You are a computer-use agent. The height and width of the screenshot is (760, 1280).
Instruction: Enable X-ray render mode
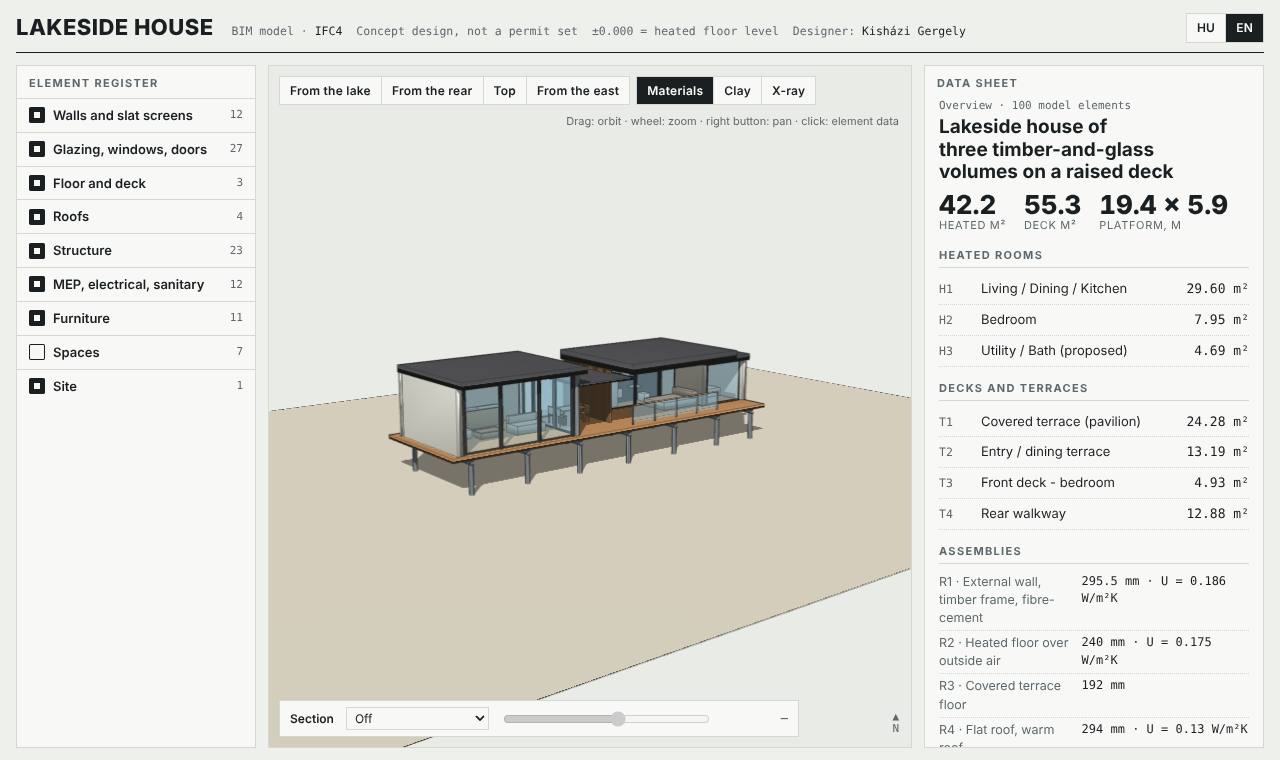(x=788, y=91)
